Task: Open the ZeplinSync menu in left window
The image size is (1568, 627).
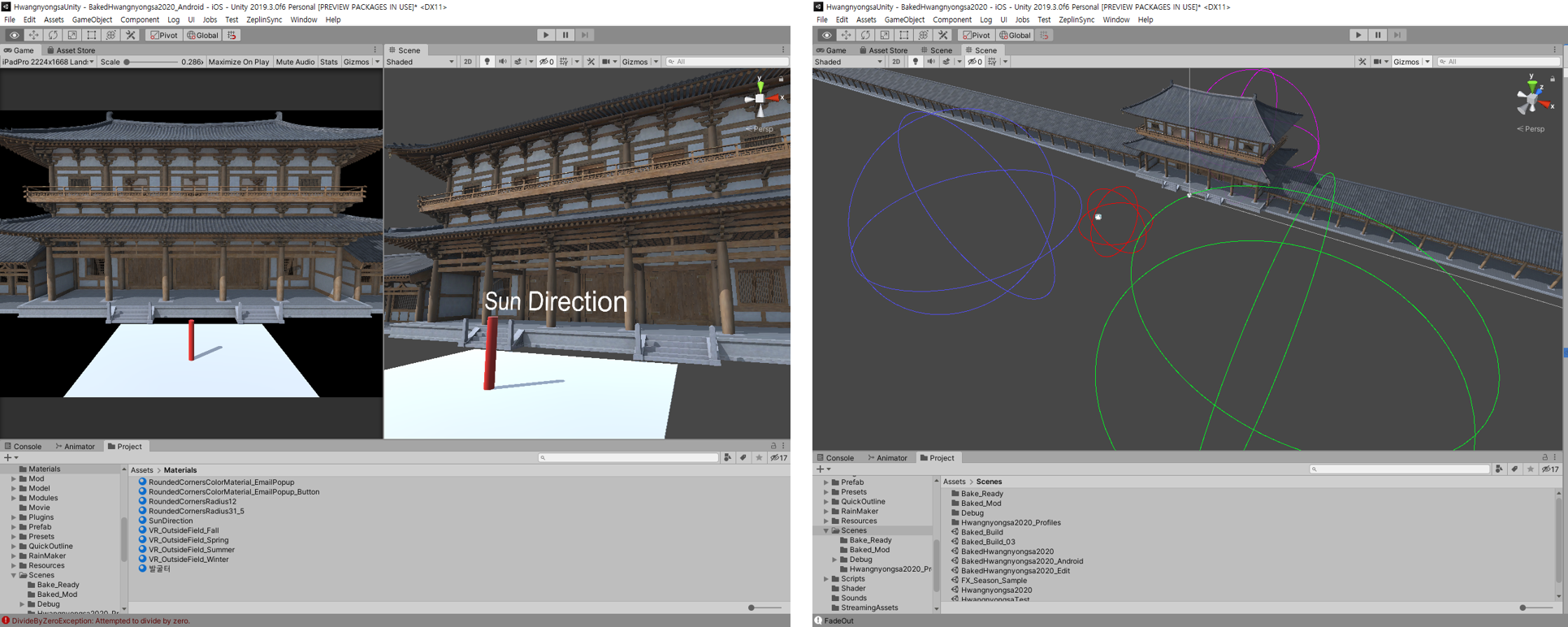Action: tap(264, 19)
